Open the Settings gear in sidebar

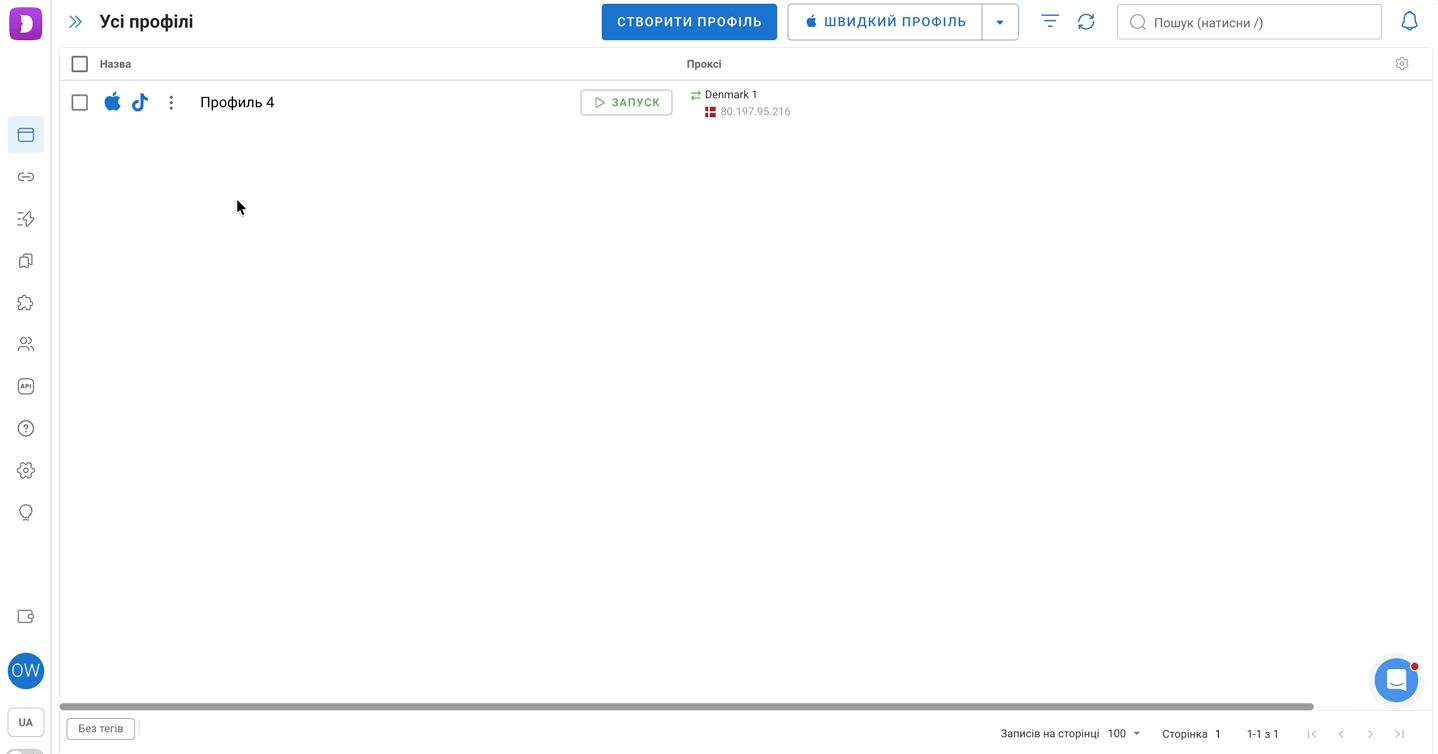click(x=26, y=470)
